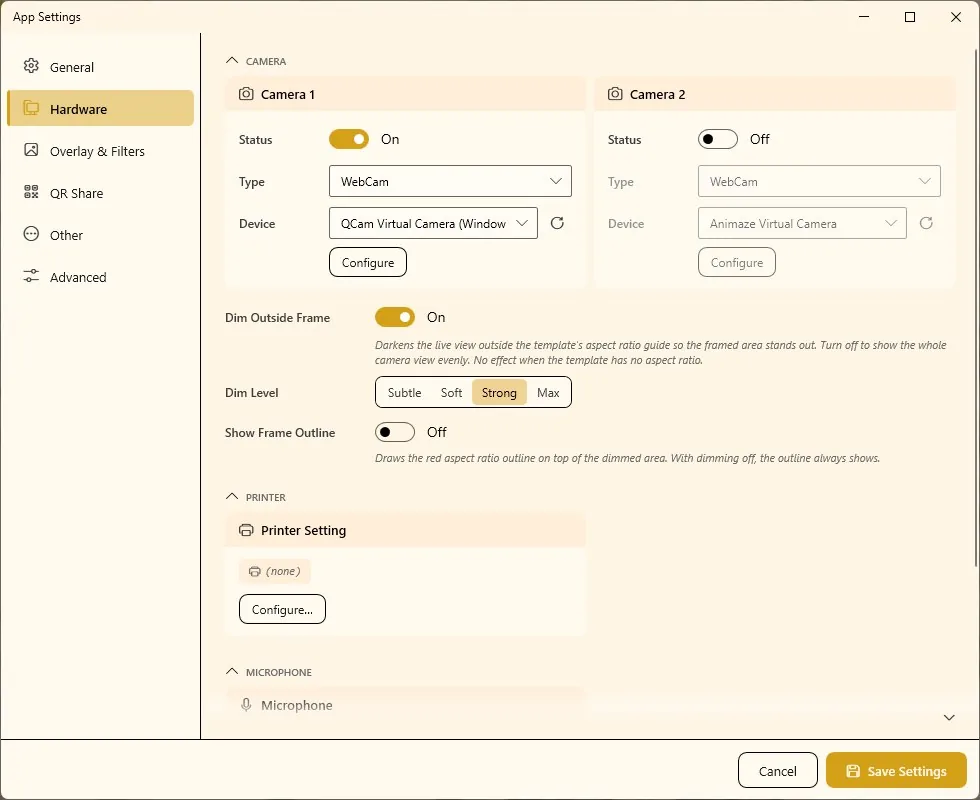Image resolution: width=980 pixels, height=800 pixels.
Task: Select the Hardware settings page
Action: click(x=100, y=108)
